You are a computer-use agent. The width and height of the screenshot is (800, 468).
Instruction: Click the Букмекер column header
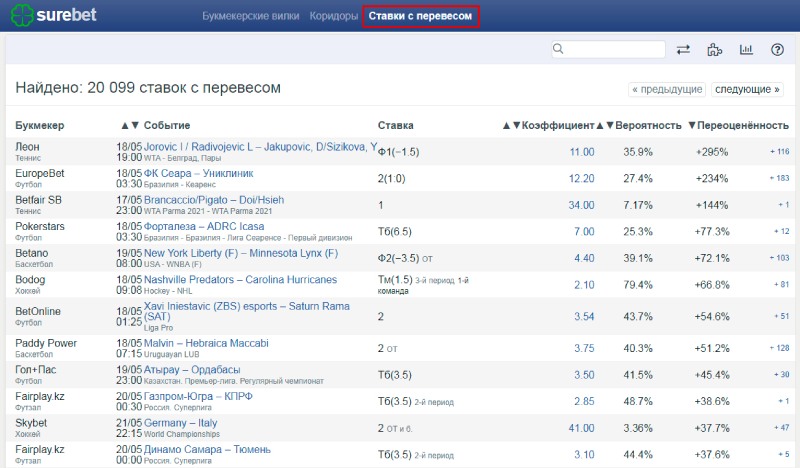pyautogui.click(x=40, y=126)
